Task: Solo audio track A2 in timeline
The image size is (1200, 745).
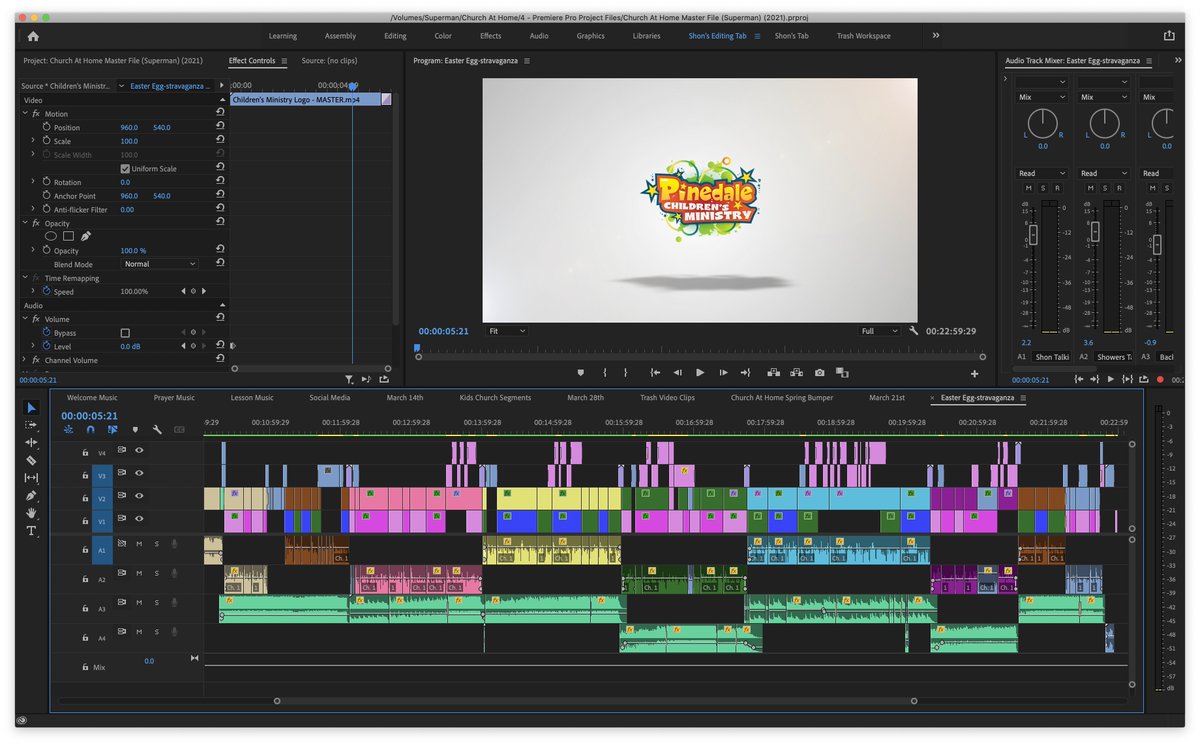Action: tap(156, 572)
